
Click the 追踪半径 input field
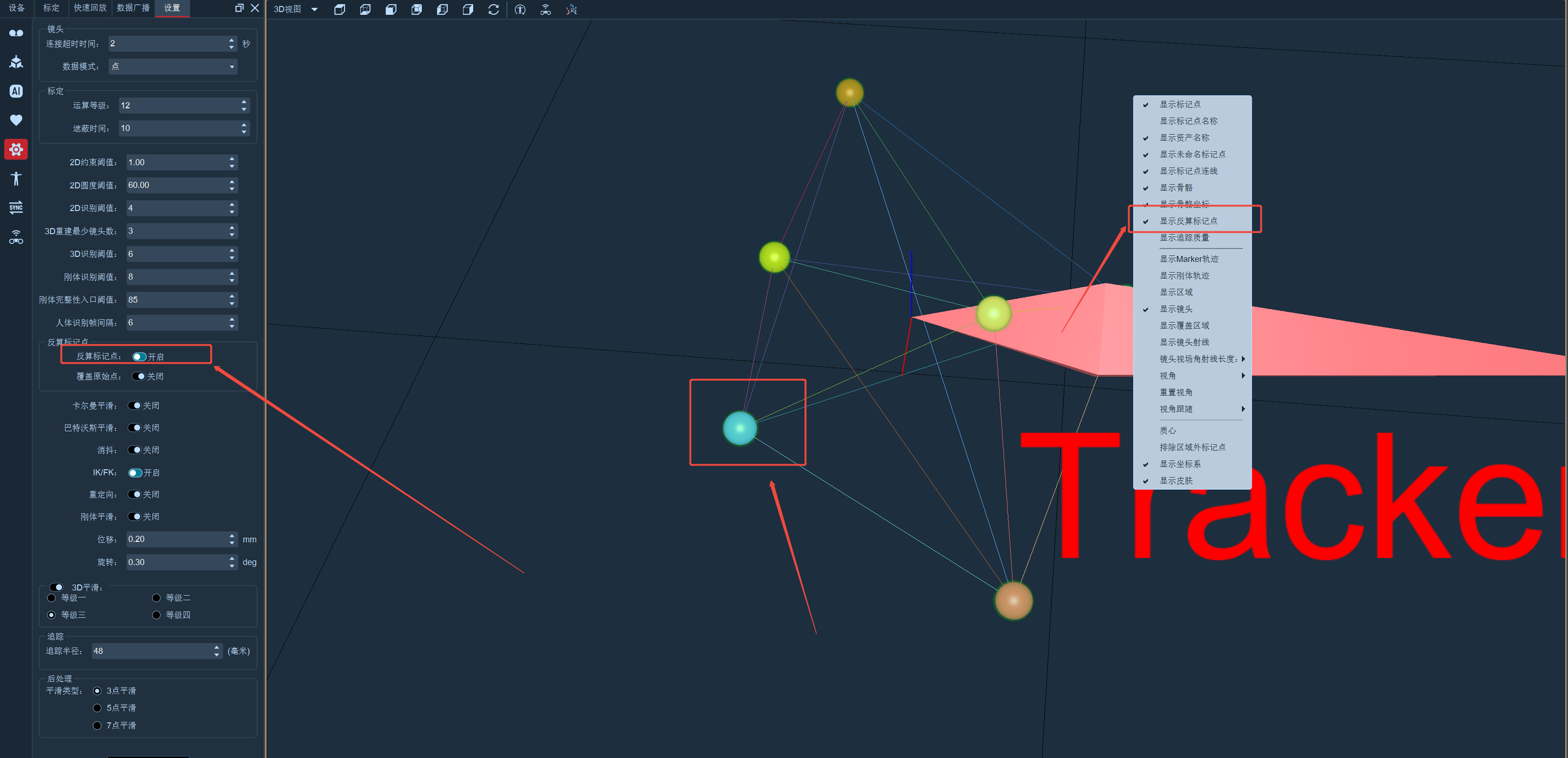pyautogui.click(x=156, y=651)
